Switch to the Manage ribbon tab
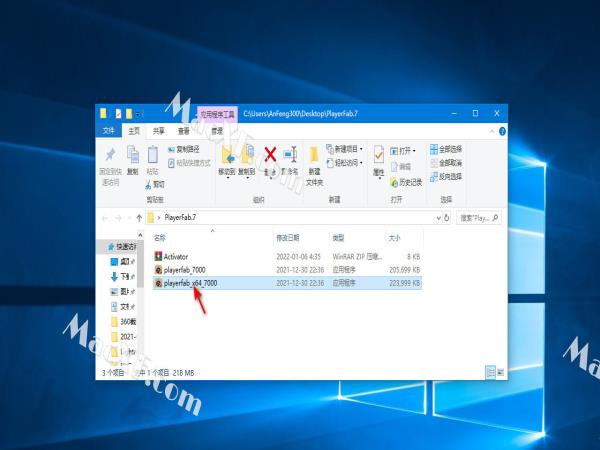Image resolution: width=600 pixels, height=450 pixels. (x=217, y=131)
